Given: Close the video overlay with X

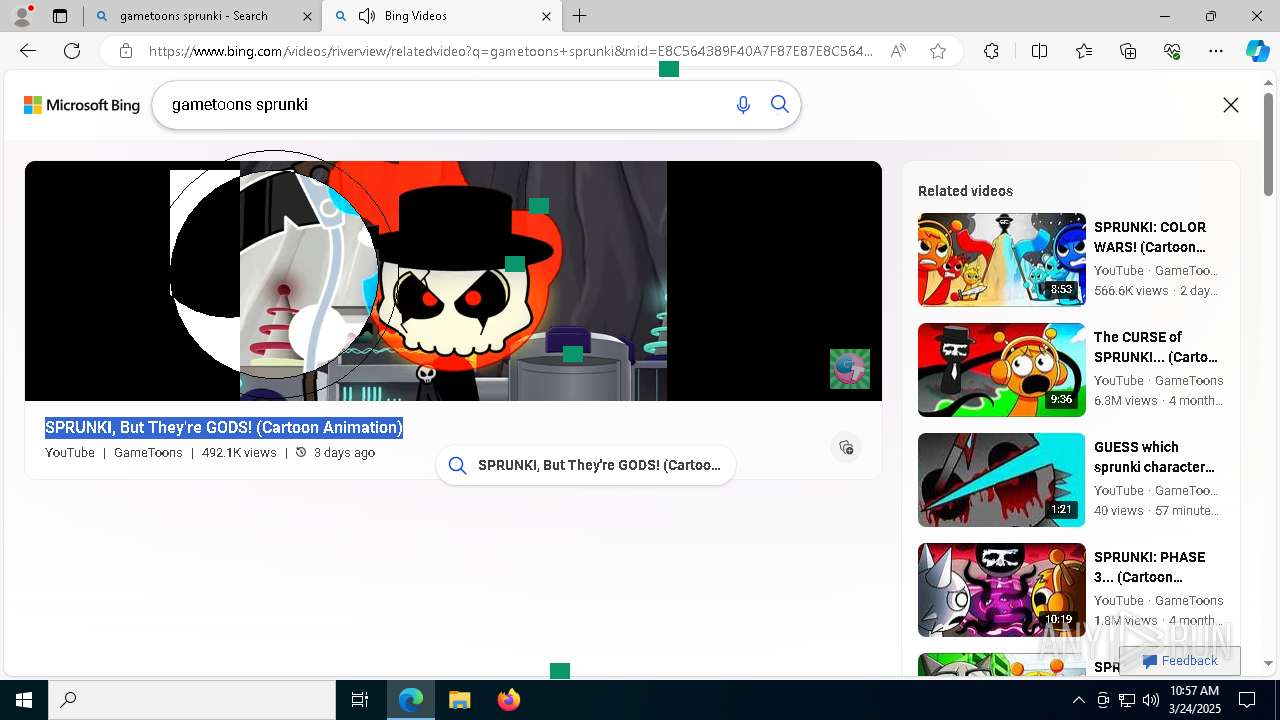Looking at the screenshot, I should click(x=1231, y=105).
